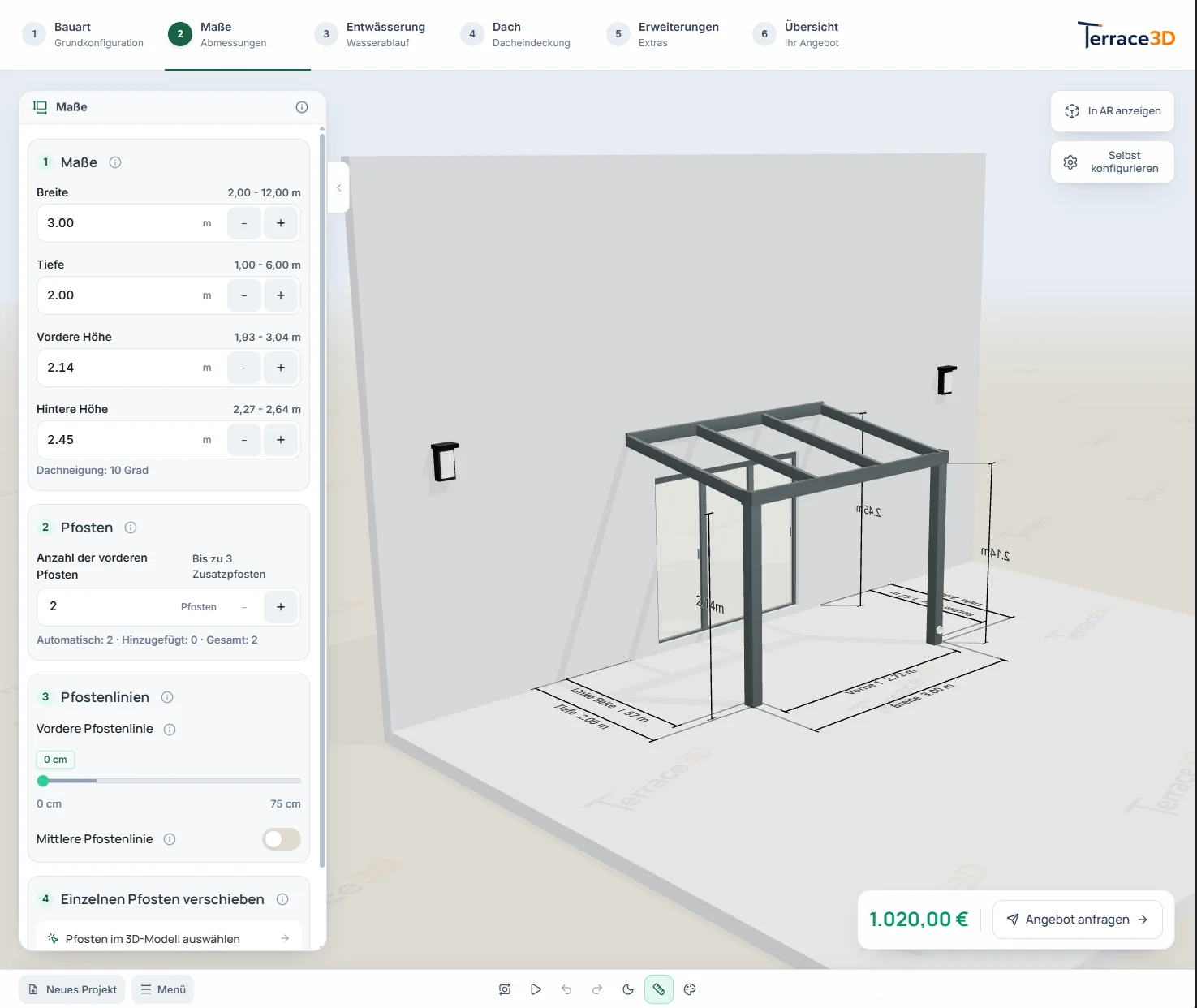Increase Tiefe with plus button

(x=281, y=295)
